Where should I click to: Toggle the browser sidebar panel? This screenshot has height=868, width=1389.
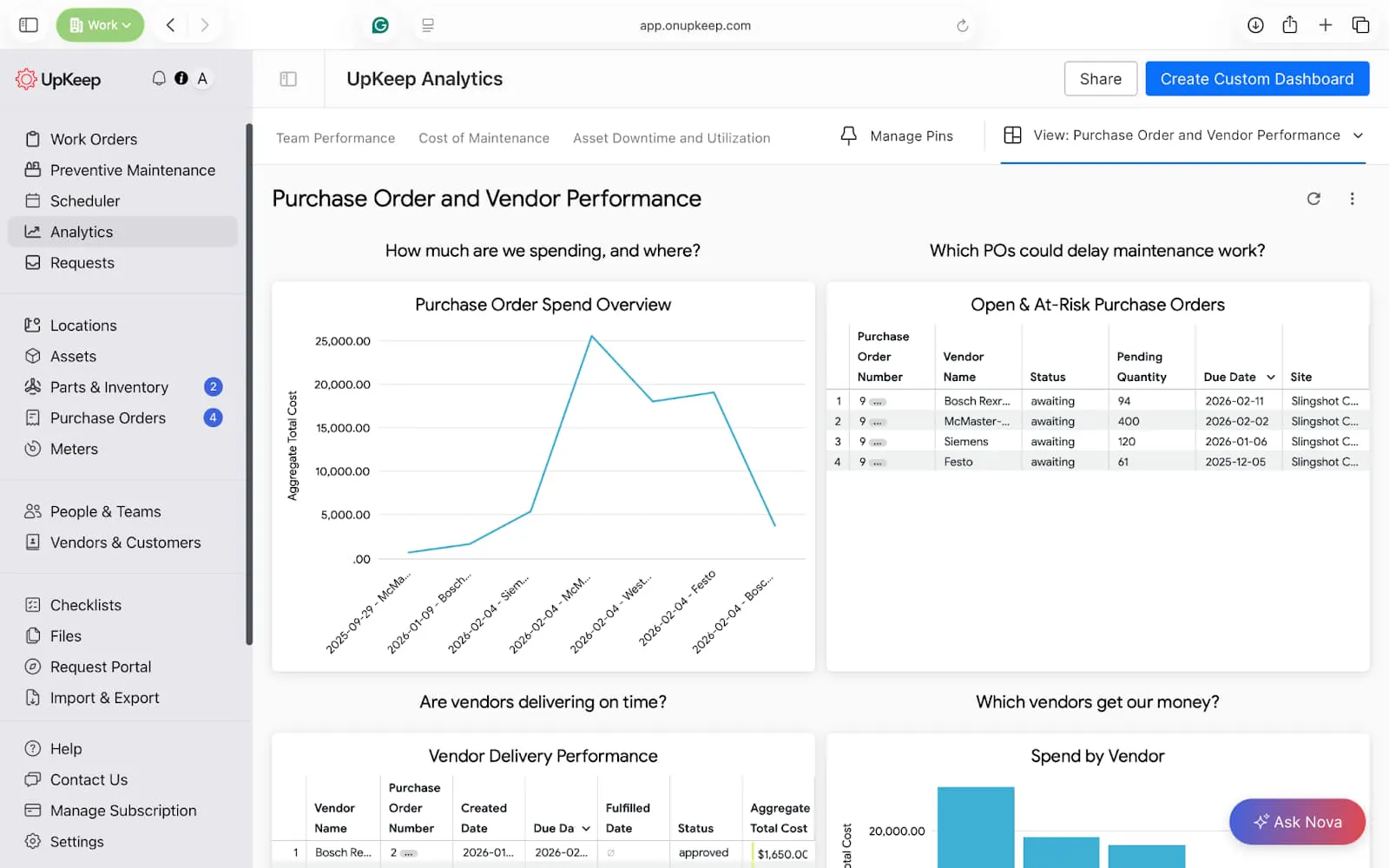click(29, 25)
